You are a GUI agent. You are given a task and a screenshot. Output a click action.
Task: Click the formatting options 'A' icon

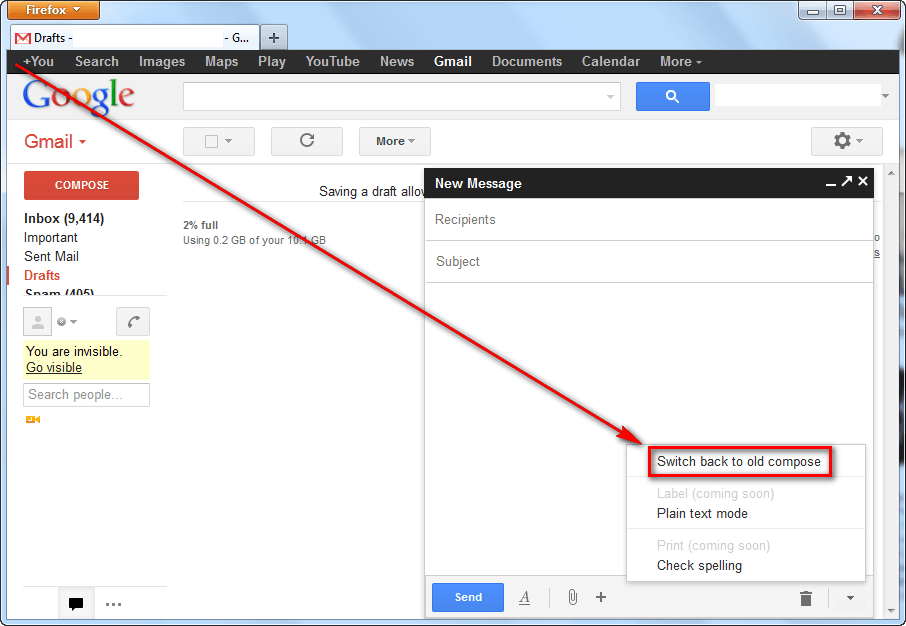click(x=525, y=597)
